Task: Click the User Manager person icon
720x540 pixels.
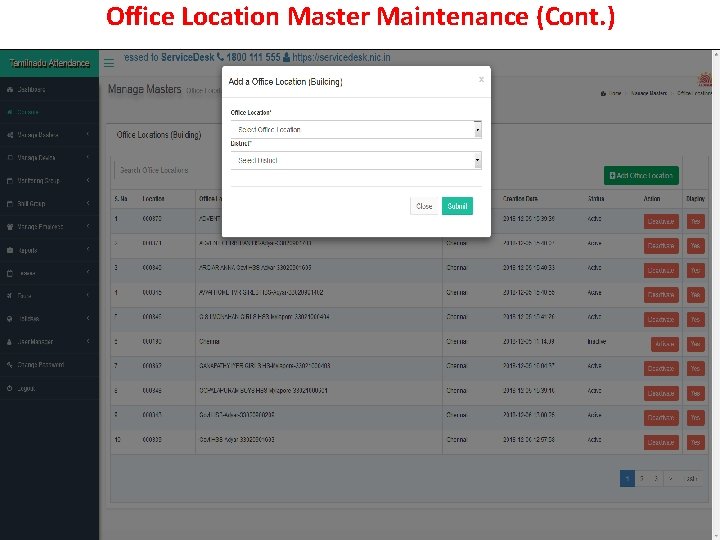Action: [x=10, y=342]
